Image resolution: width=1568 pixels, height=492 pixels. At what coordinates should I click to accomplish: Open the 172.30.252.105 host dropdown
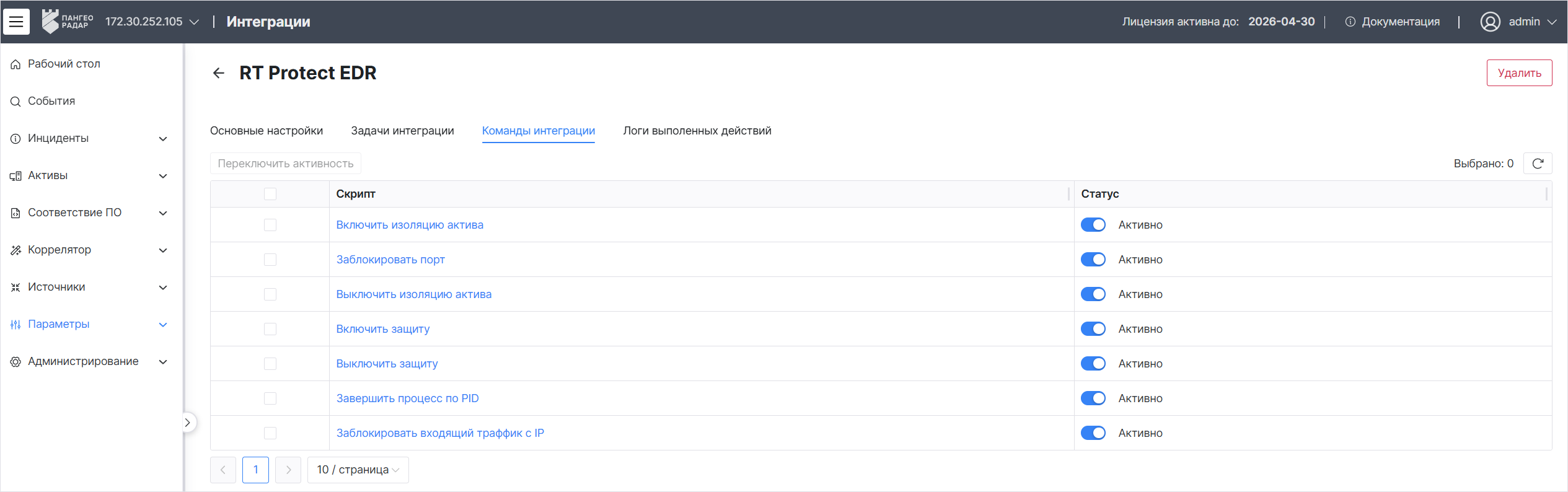152,22
